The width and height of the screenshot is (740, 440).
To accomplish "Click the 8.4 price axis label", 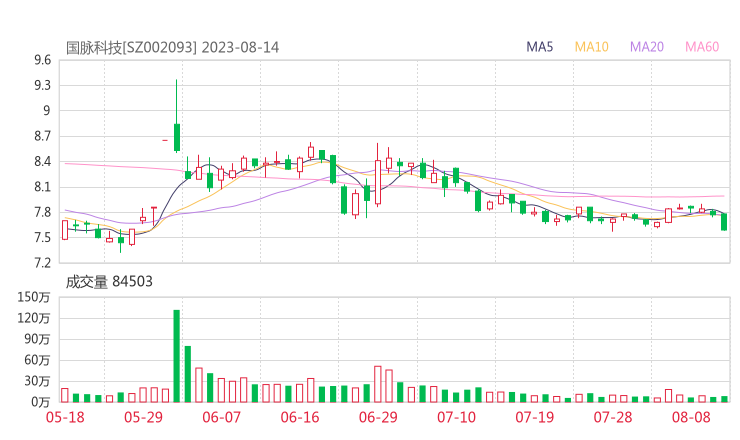I will click(x=42, y=162).
